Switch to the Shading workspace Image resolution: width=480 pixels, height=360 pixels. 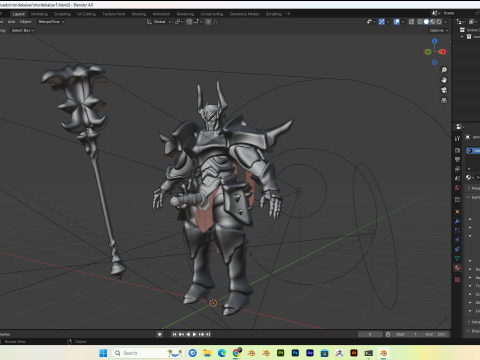[x=139, y=14]
